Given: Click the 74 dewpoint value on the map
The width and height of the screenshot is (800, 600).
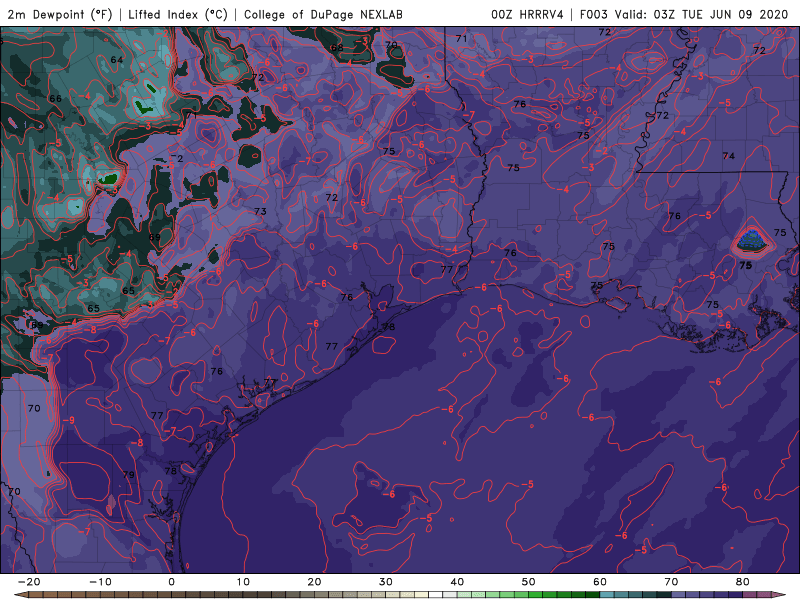Looking at the screenshot, I should (729, 156).
